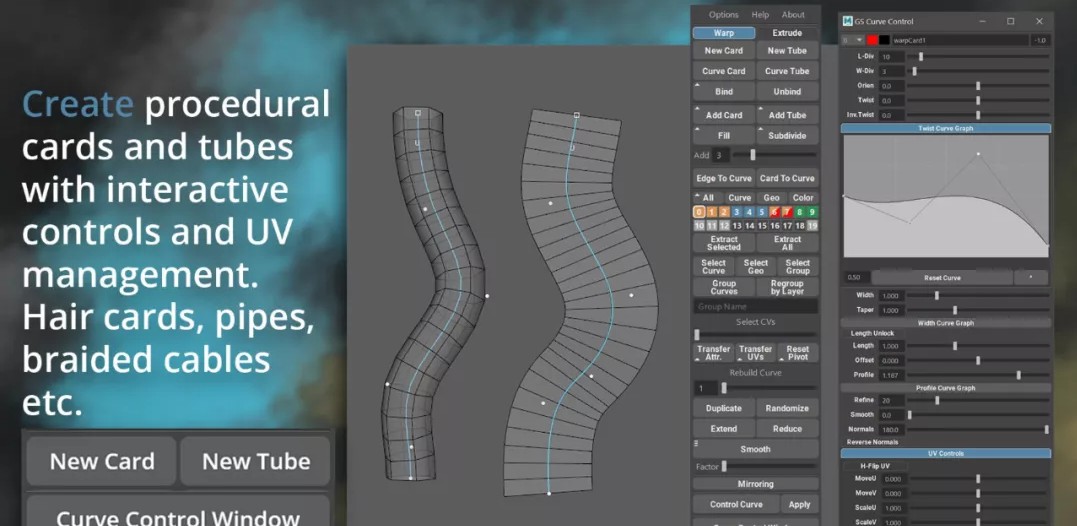Choose green layer 9

point(812,212)
